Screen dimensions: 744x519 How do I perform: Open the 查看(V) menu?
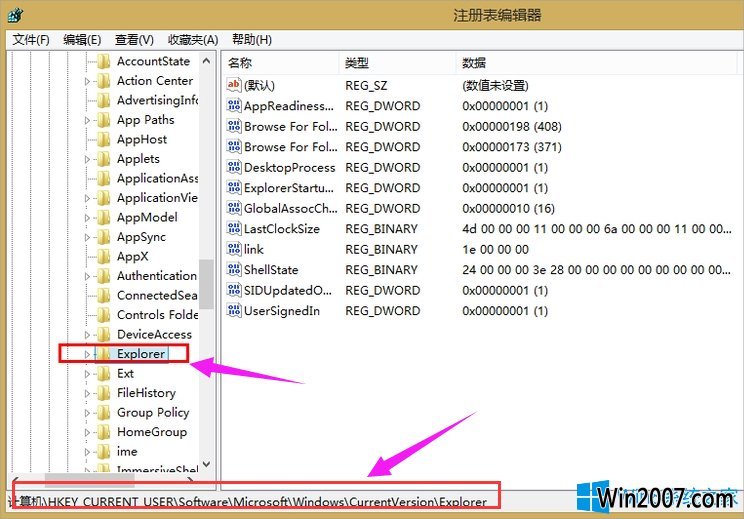134,39
